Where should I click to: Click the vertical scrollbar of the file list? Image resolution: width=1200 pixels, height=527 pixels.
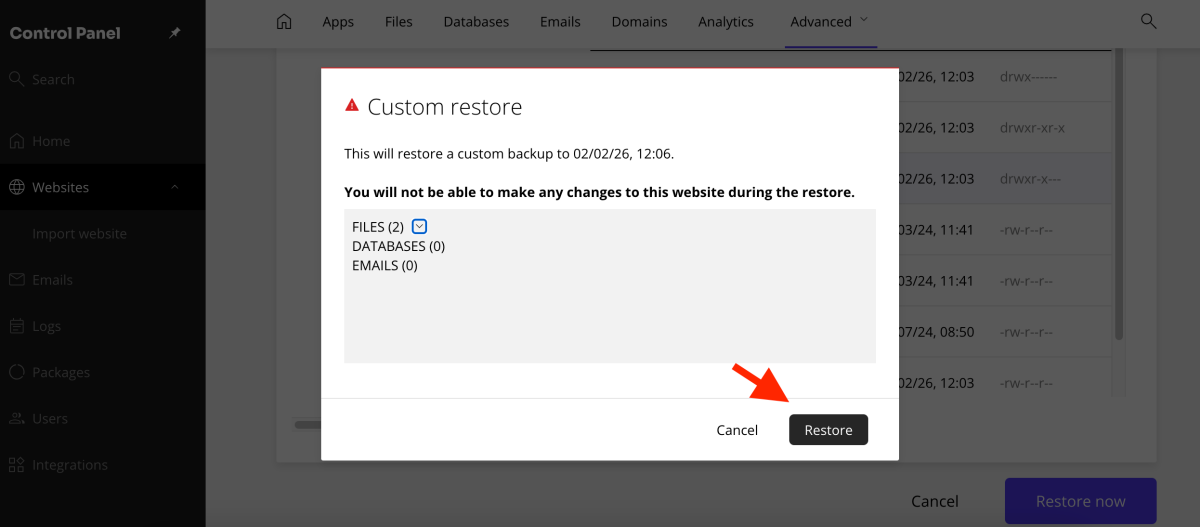pyautogui.click(x=1119, y=195)
